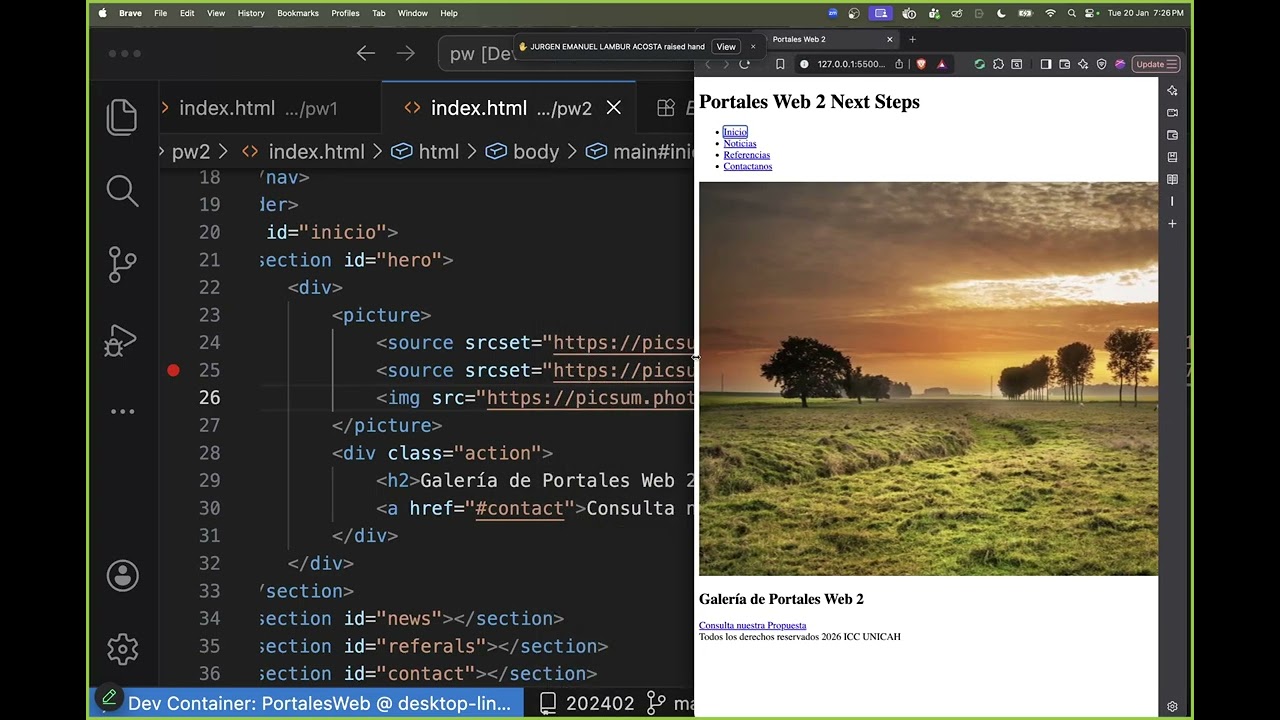Click the main#inicio breadcrumb element
Viewport: 1280px width, 720px height.
point(640,152)
